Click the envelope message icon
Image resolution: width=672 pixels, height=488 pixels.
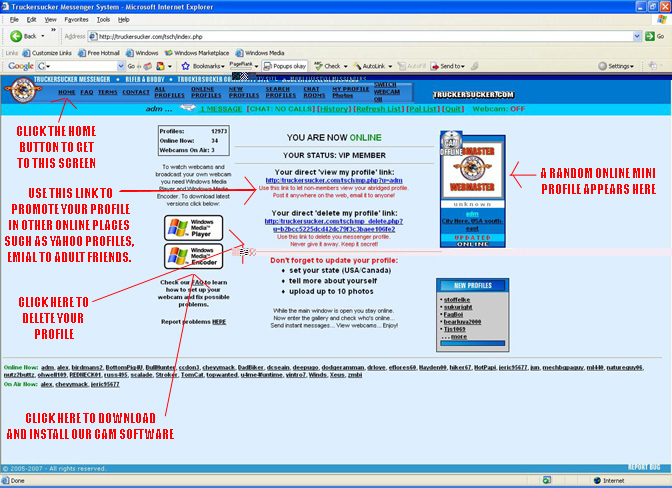pyautogui.click(x=187, y=108)
